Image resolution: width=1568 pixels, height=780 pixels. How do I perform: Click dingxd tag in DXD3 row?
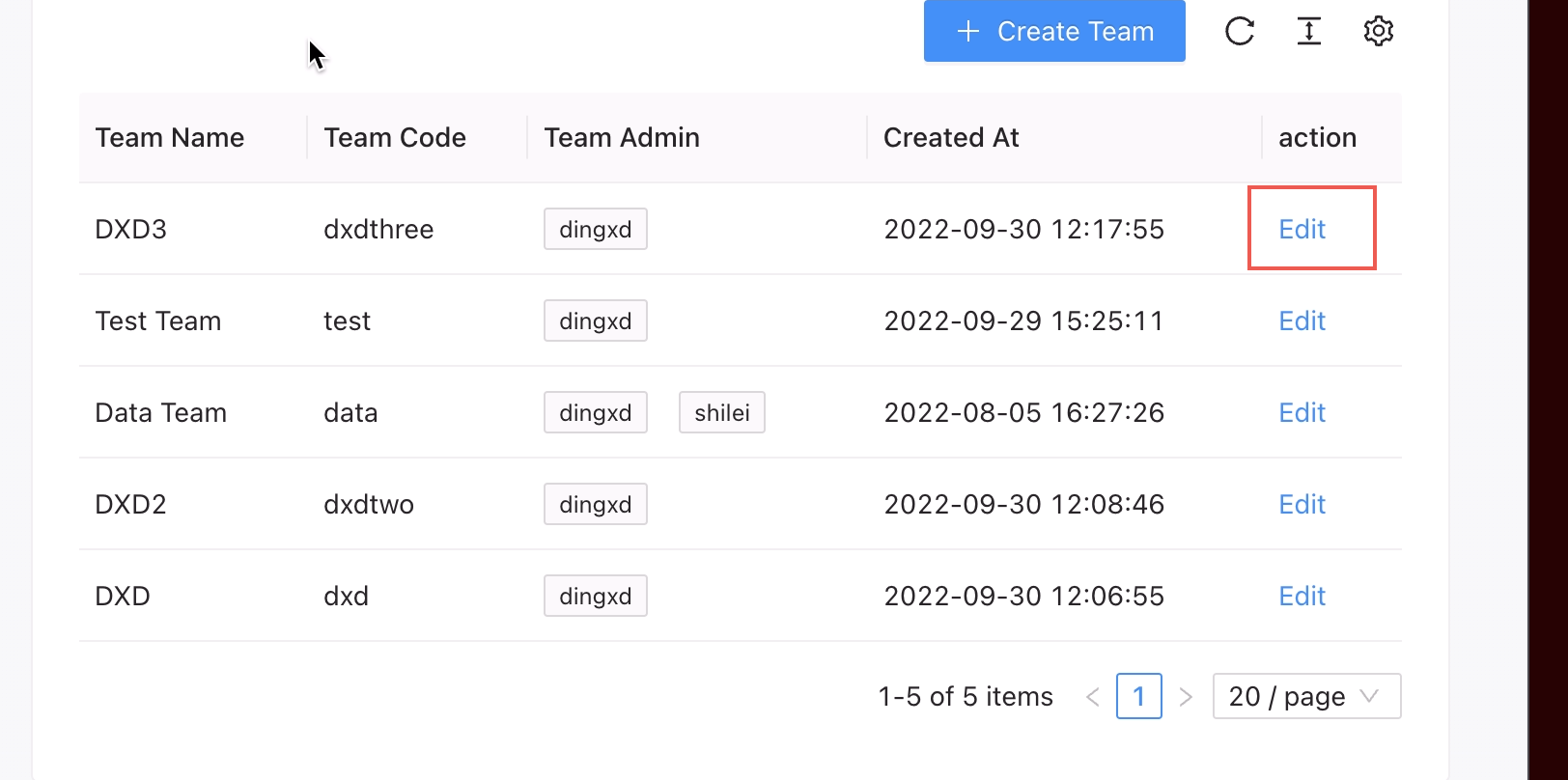point(596,230)
